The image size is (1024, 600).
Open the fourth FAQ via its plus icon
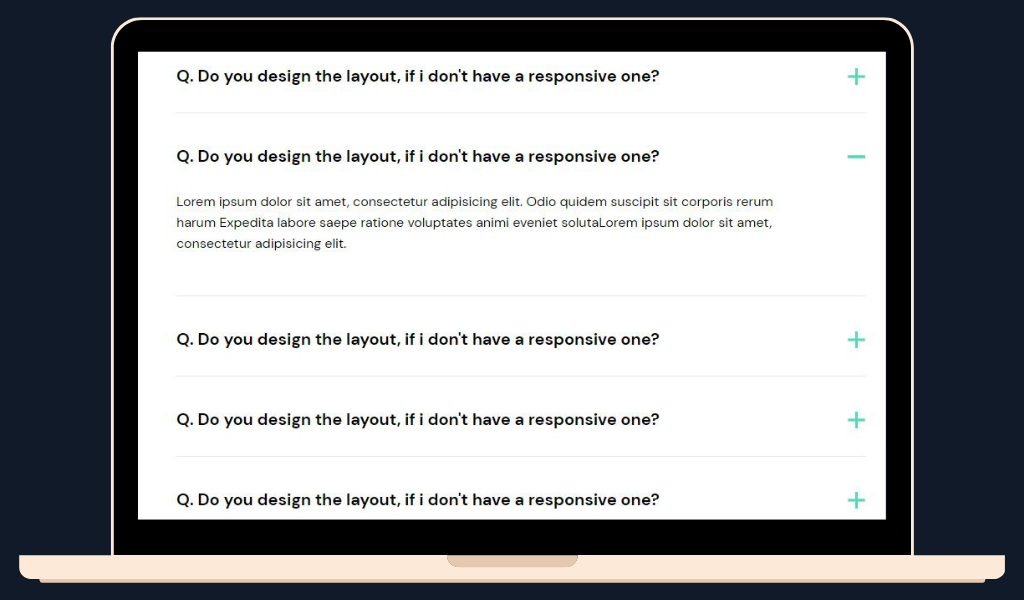[x=855, y=420]
